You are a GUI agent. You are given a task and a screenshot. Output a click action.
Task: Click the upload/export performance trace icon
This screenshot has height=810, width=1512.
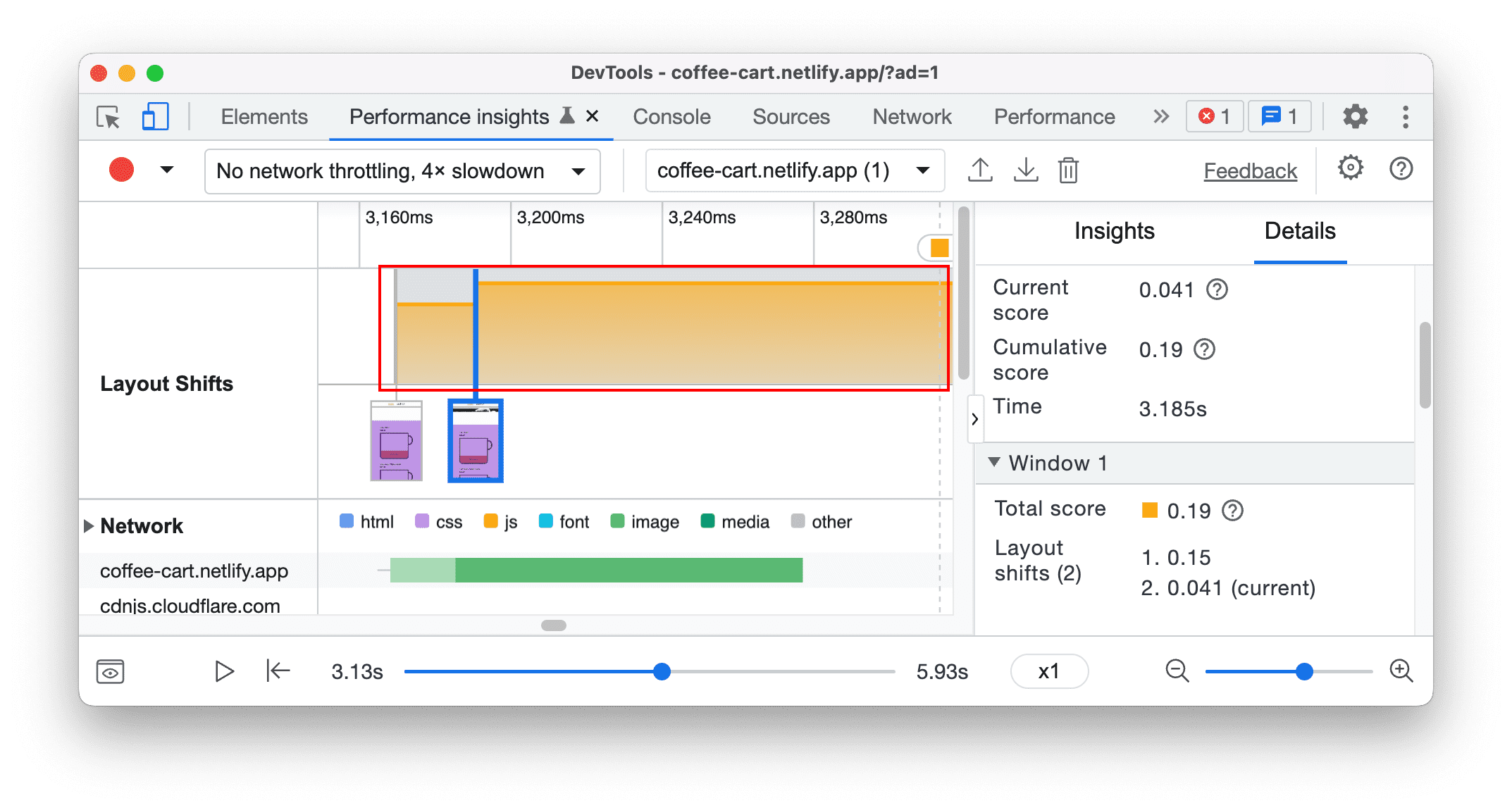click(x=979, y=169)
